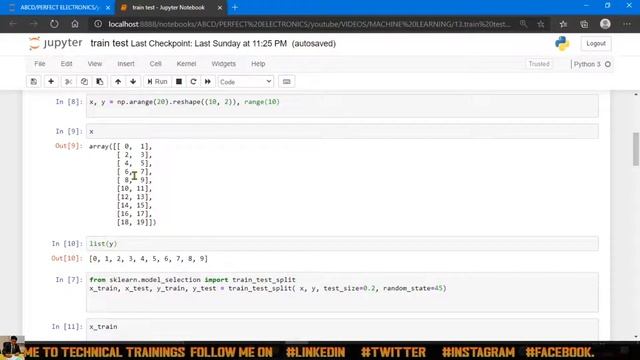Click the Out[10] list output text
The height and width of the screenshot is (360, 640).
tap(149, 259)
